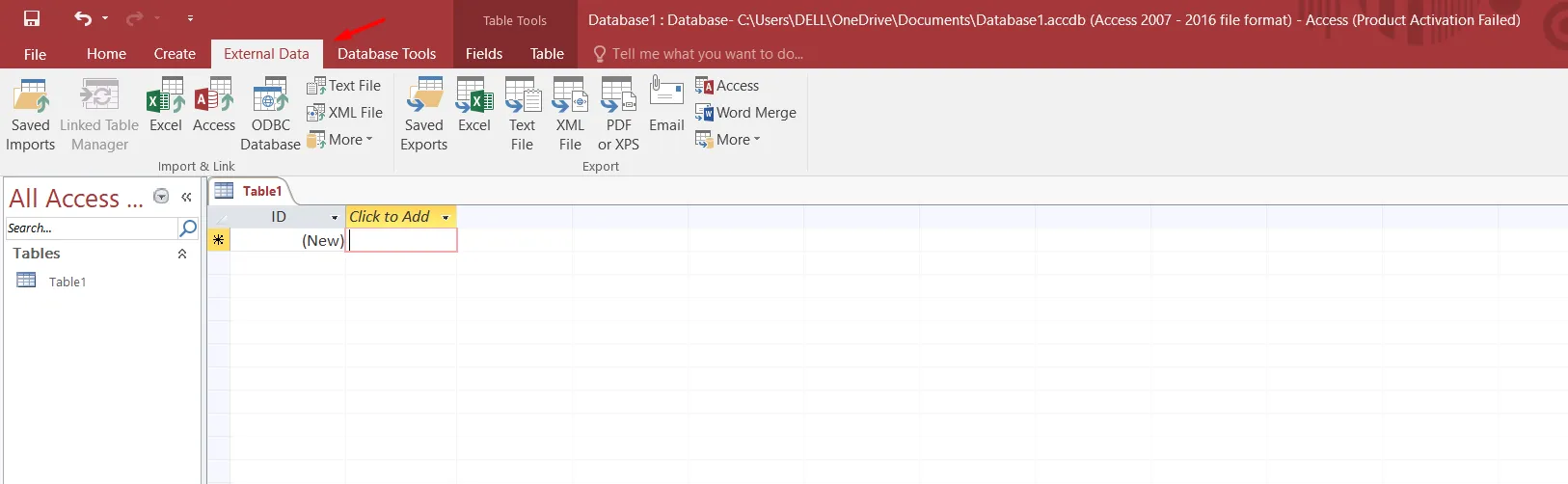Image resolution: width=1568 pixels, height=484 pixels.
Task: Click the Undo arrow icon
Action: pos(83,18)
